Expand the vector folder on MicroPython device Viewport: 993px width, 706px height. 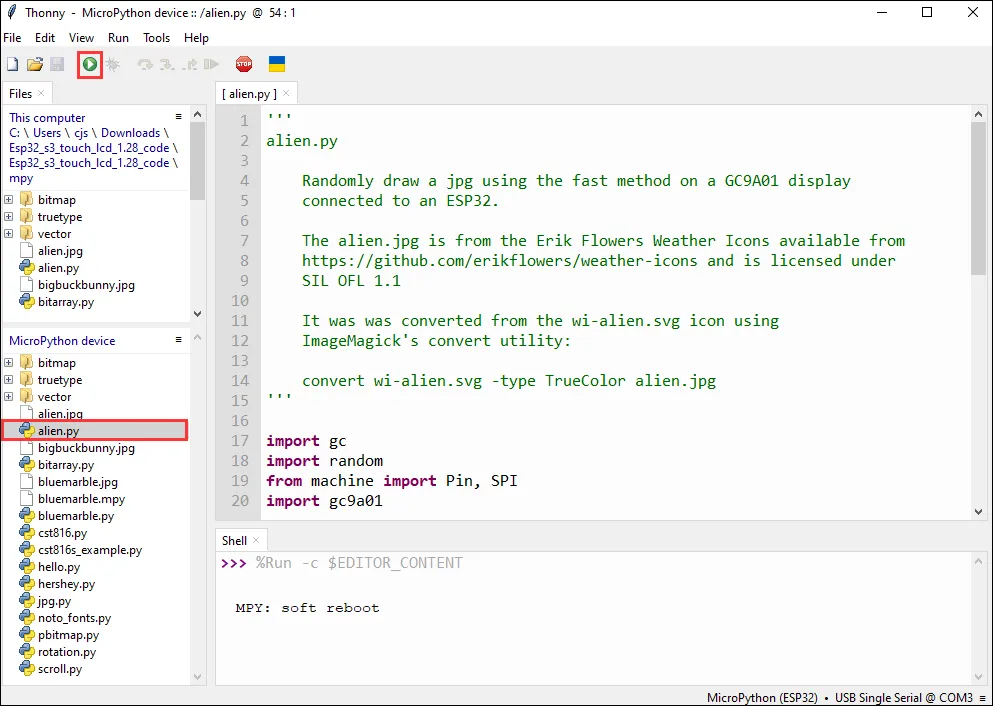[9, 397]
